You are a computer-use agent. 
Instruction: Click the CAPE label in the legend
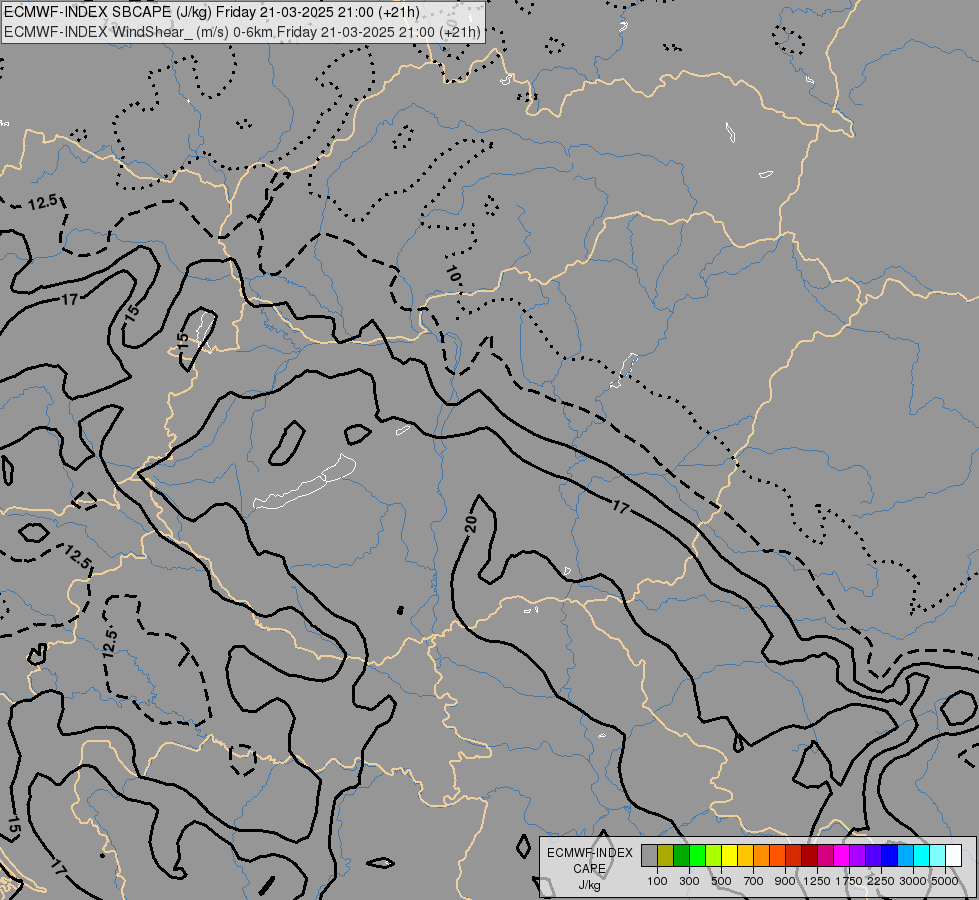(x=589, y=869)
